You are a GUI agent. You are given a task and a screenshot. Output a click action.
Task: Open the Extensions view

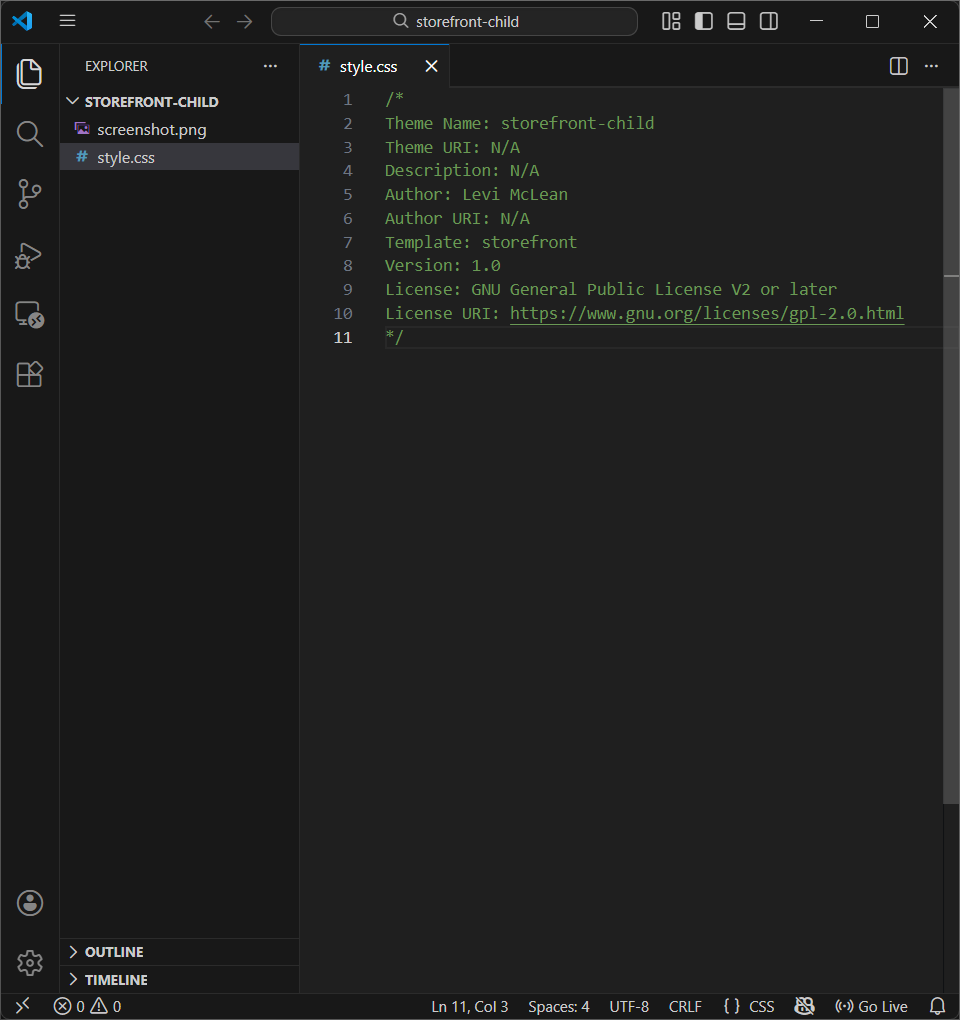coord(30,375)
